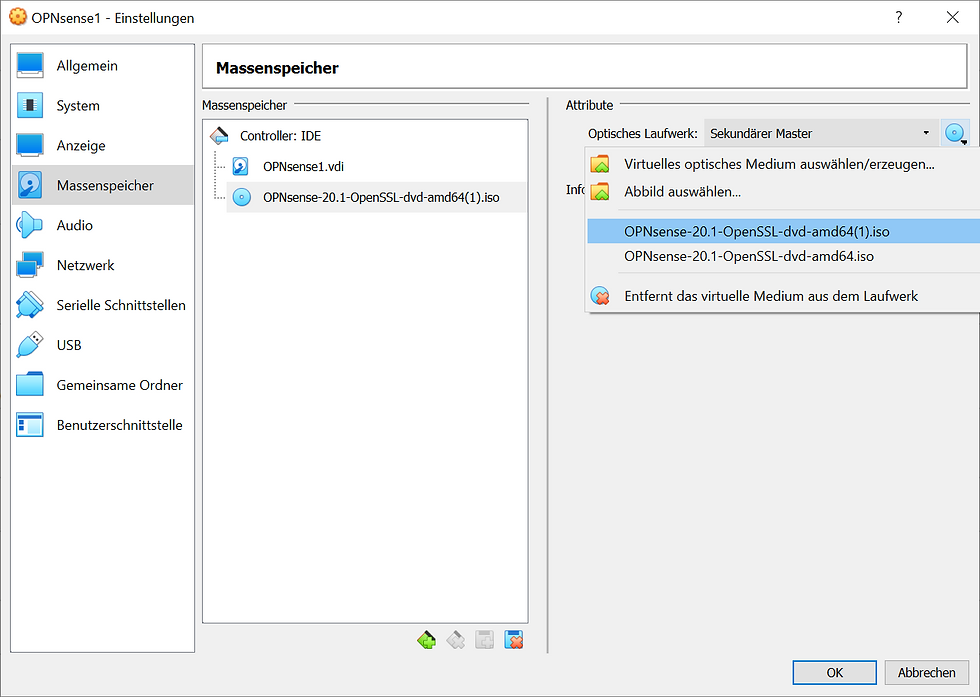Pick OPNsense-20.1-OpenSSL-dvd-amd64.iso from menu
This screenshot has height=697, width=980.
click(x=782, y=256)
